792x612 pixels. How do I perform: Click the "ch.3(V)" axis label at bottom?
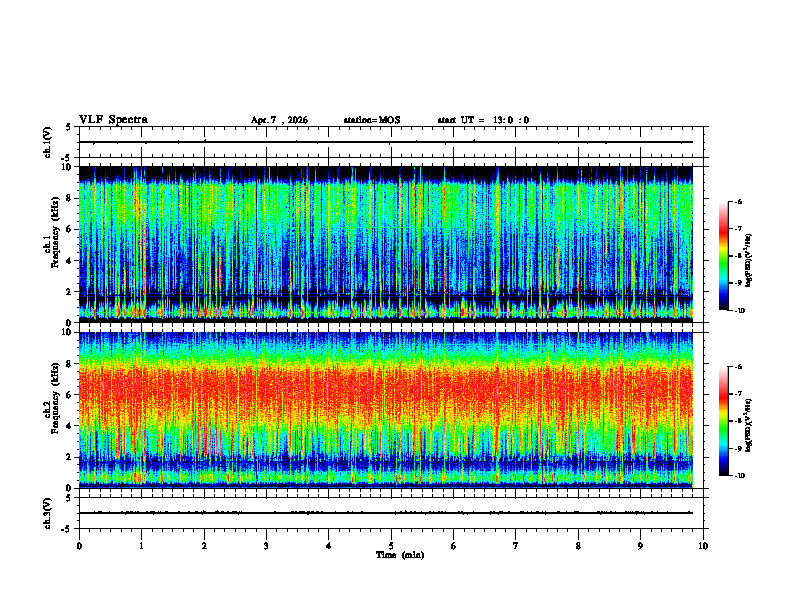tap(48, 513)
